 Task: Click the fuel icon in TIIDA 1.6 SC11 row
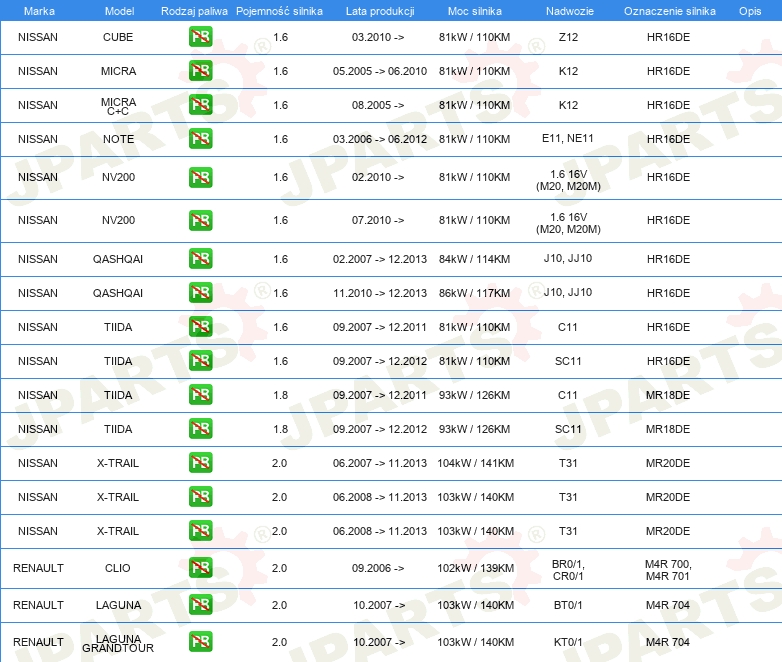coord(200,361)
